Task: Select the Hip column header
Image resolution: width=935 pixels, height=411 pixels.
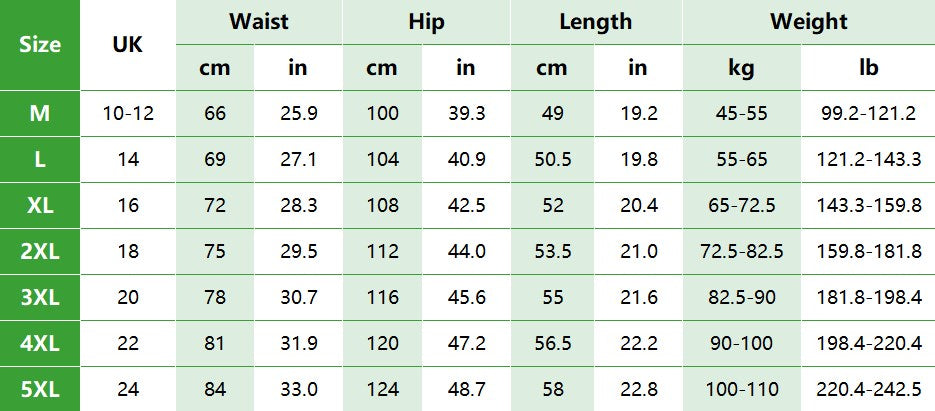Action: pyautogui.click(x=427, y=22)
